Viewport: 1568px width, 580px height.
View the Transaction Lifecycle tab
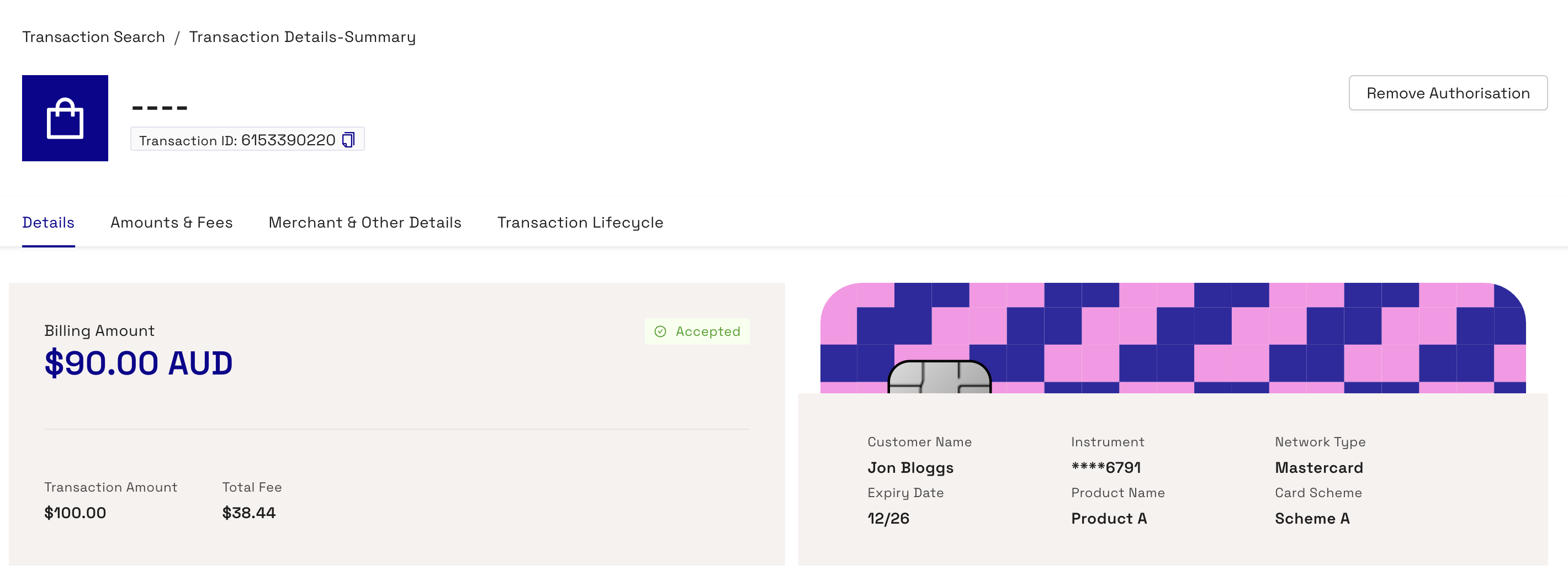point(580,223)
